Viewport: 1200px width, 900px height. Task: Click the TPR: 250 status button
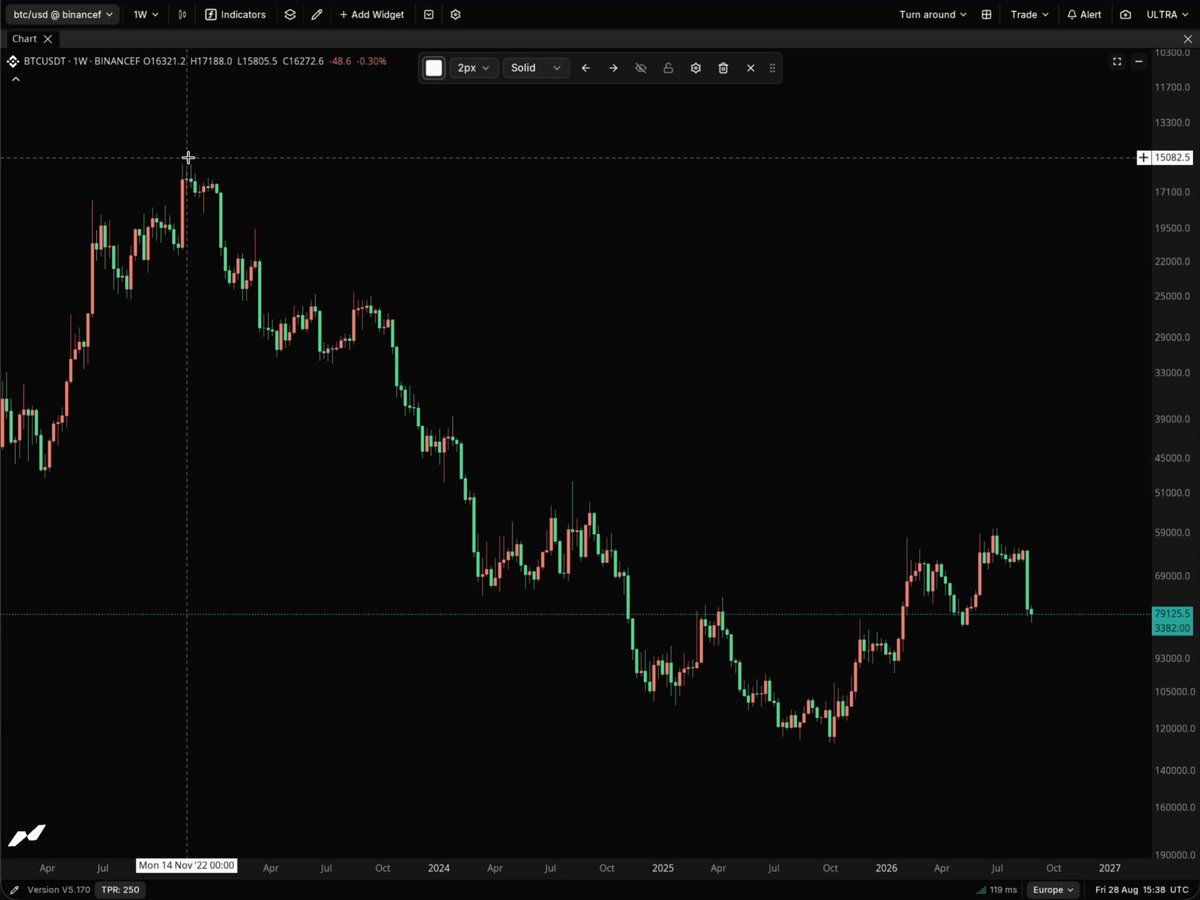coord(119,890)
